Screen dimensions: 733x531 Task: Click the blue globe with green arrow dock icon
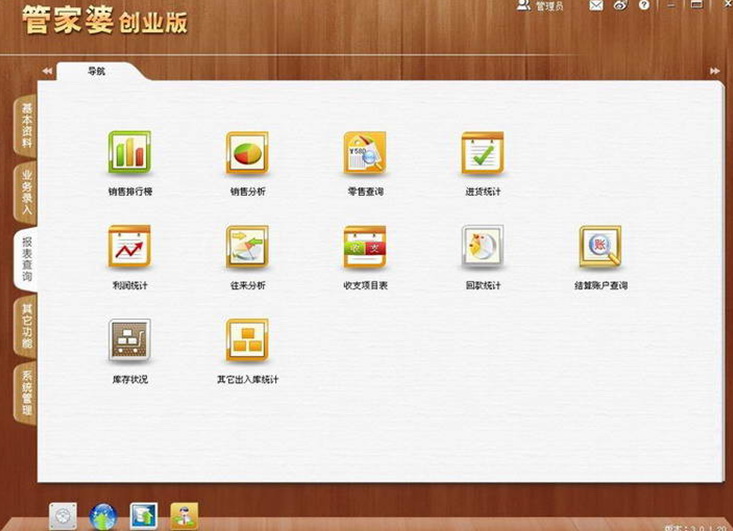coord(103,517)
